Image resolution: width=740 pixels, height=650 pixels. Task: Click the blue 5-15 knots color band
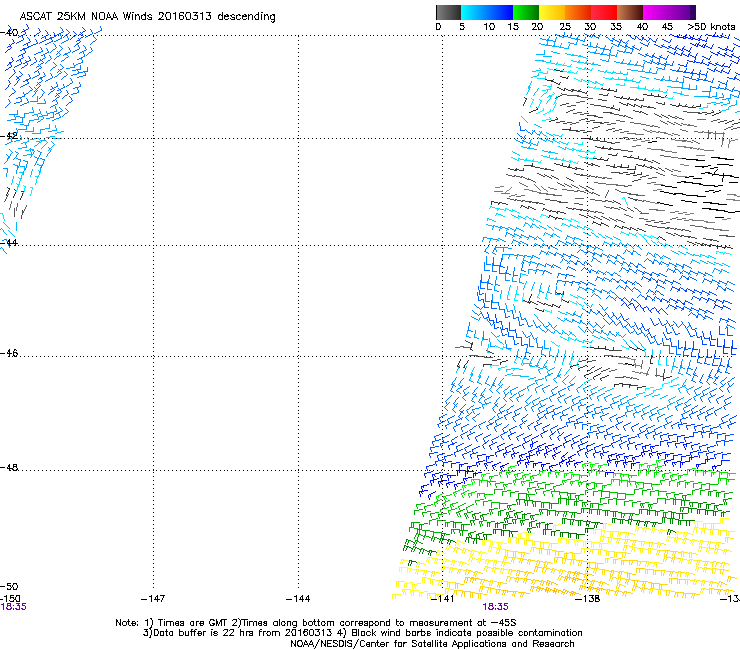coord(487,12)
